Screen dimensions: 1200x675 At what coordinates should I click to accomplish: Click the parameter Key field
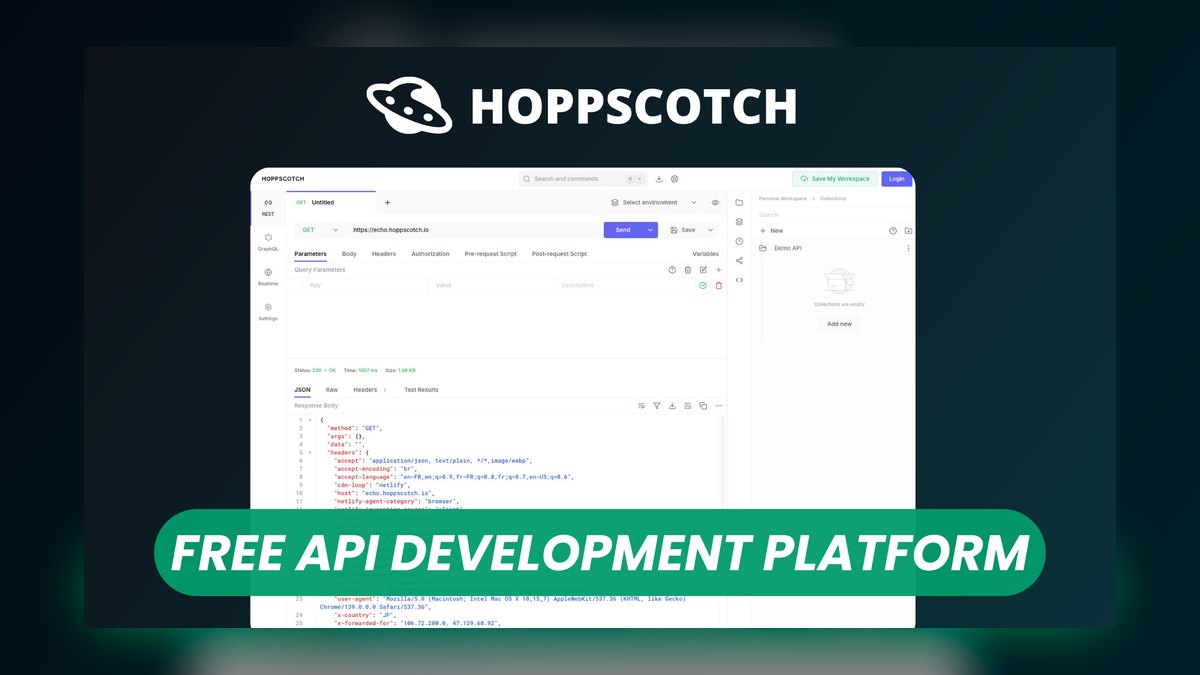coord(366,285)
